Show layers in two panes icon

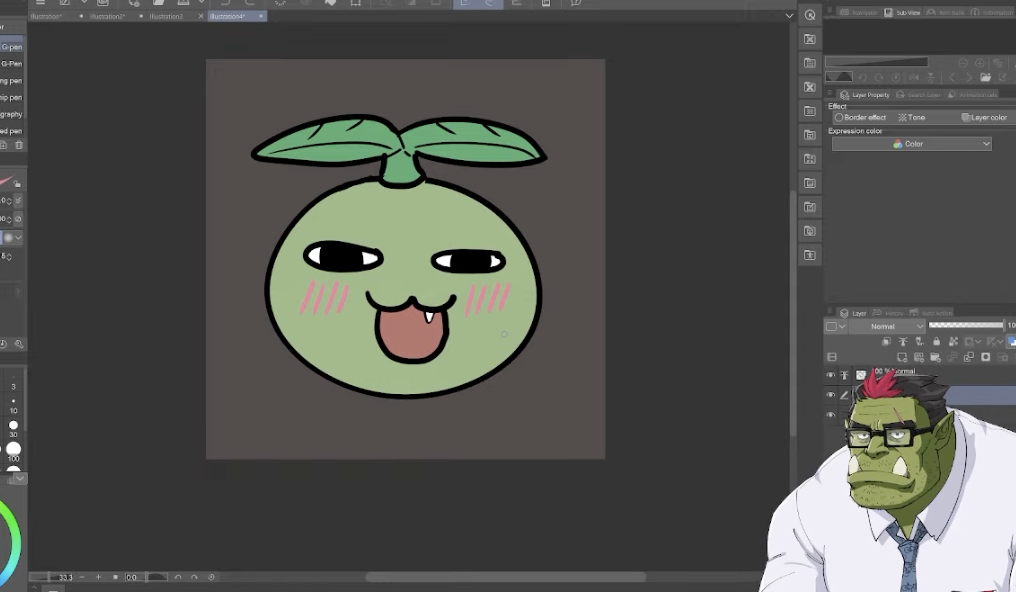[x=832, y=357]
